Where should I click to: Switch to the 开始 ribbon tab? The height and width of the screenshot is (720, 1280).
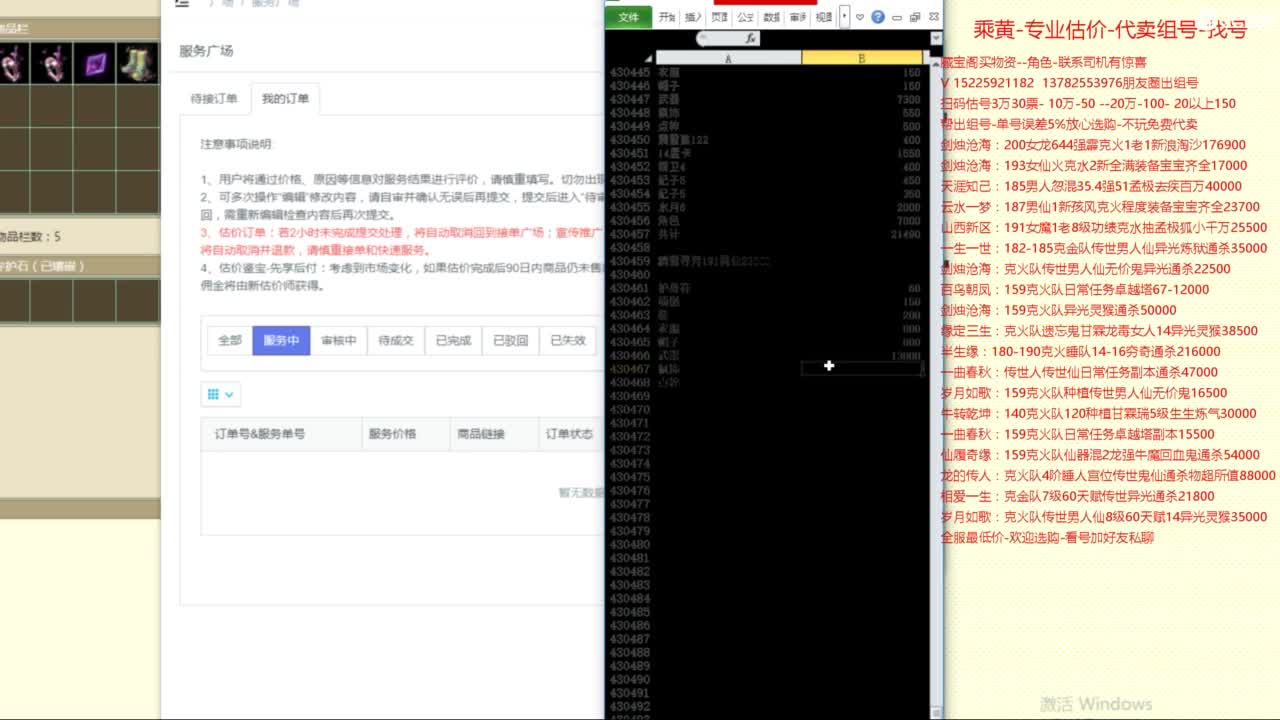click(x=667, y=17)
